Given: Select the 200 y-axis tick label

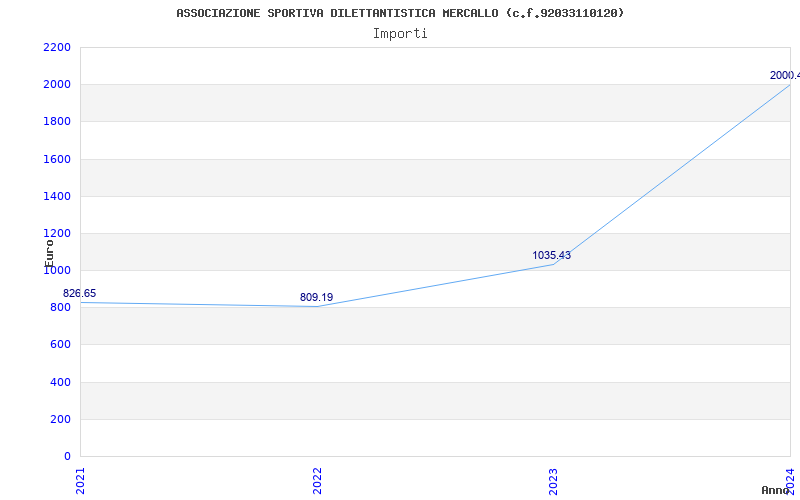Looking at the screenshot, I should pyautogui.click(x=60, y=420).
